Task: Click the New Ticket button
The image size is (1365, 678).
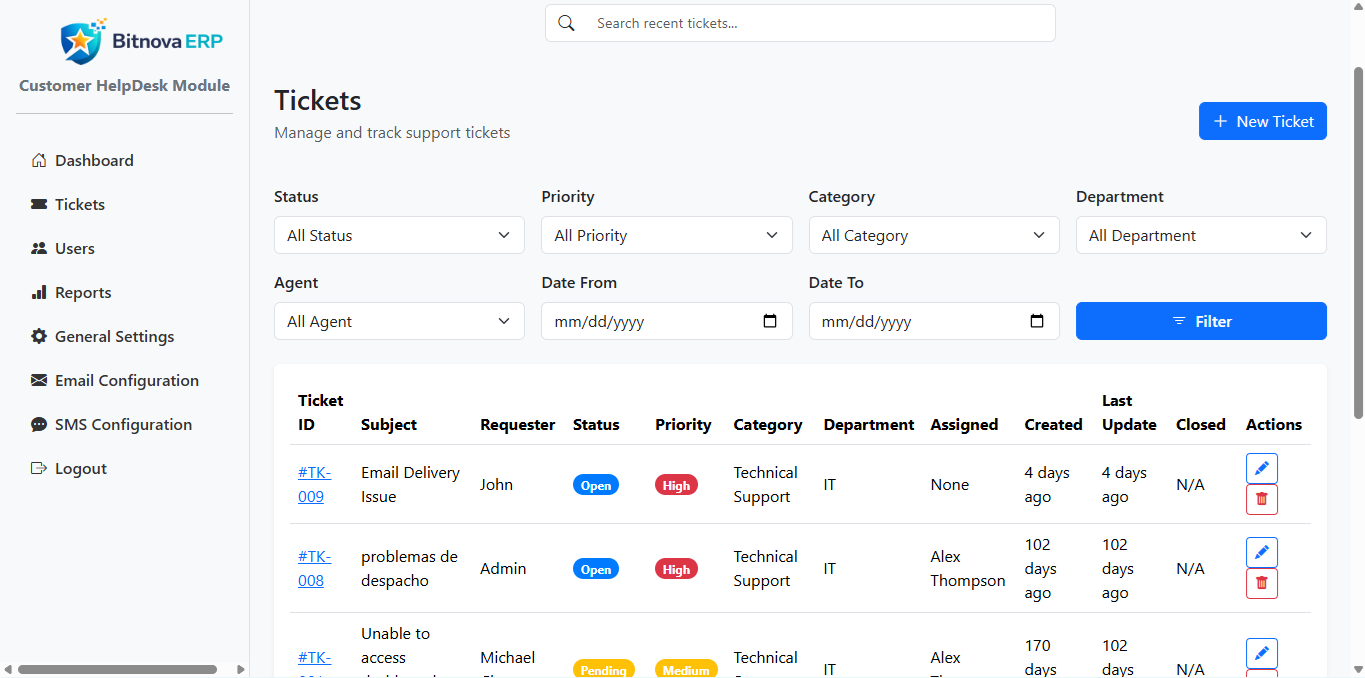Action: pos(1262,121)
